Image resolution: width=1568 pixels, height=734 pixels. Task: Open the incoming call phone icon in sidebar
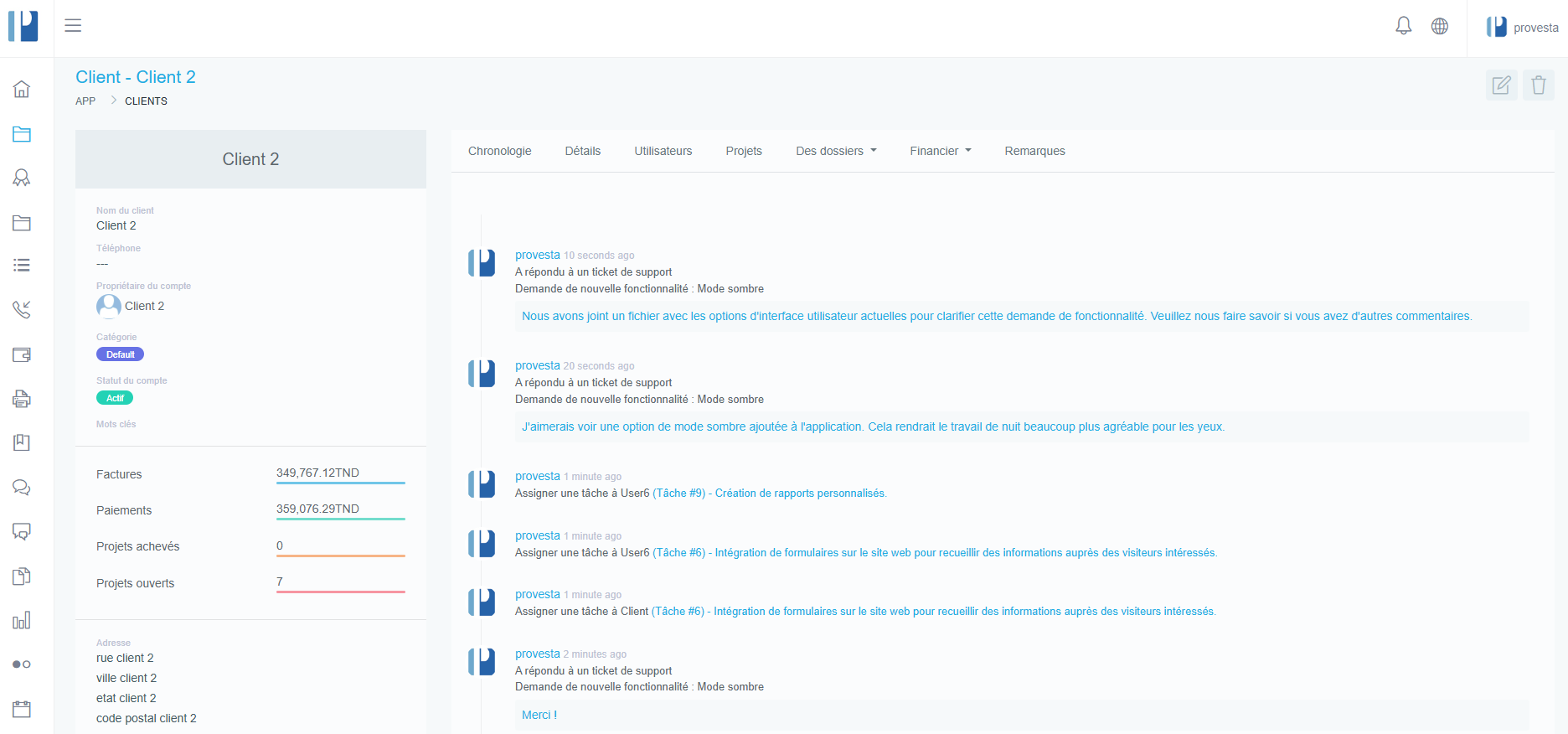tap(22, 309)
